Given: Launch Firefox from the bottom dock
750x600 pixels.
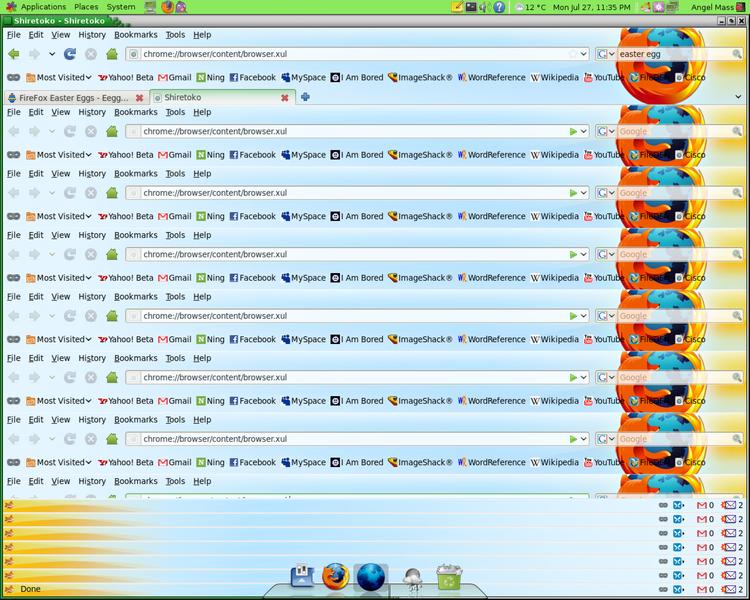Looking at the screenshot, I should click(x=334, y=577).
